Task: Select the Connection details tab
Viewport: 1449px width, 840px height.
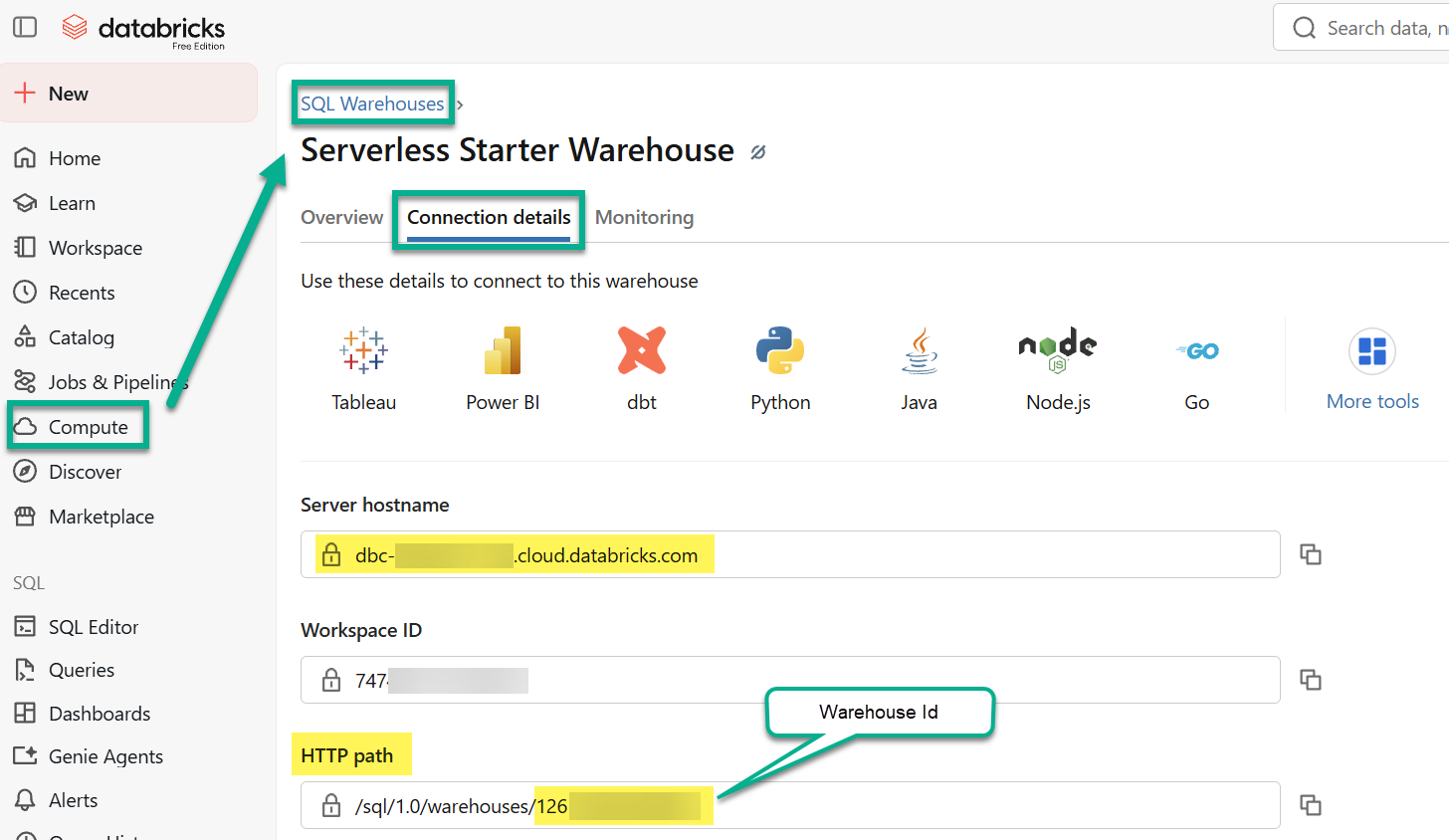Action: (x=489, y=217)
